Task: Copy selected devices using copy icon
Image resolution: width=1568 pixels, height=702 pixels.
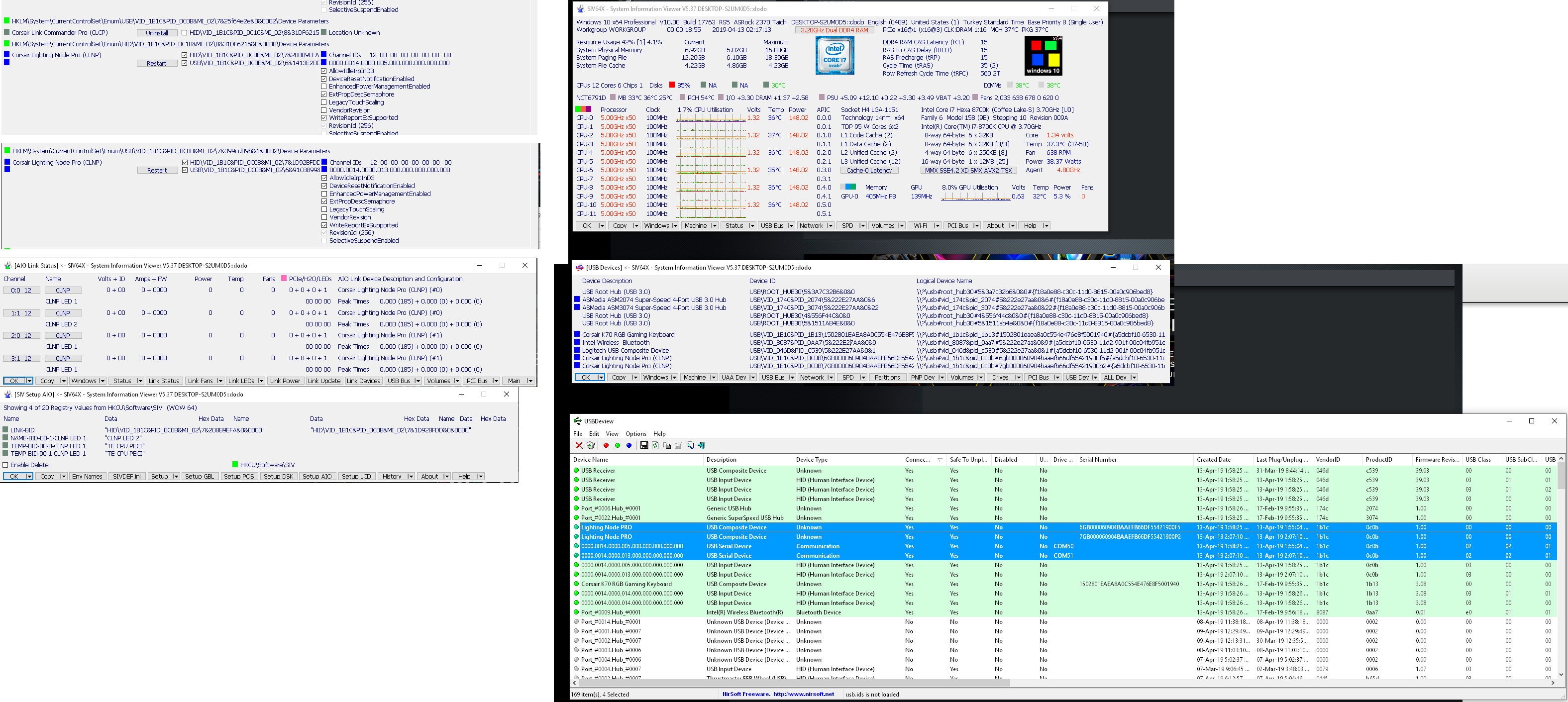Action: click(x=667, y=445)
